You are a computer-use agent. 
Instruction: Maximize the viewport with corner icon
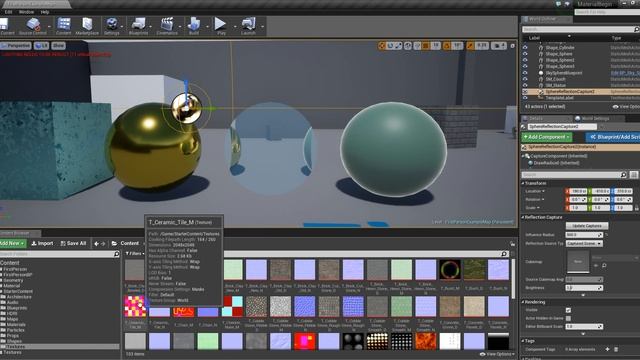coord(513,46)
